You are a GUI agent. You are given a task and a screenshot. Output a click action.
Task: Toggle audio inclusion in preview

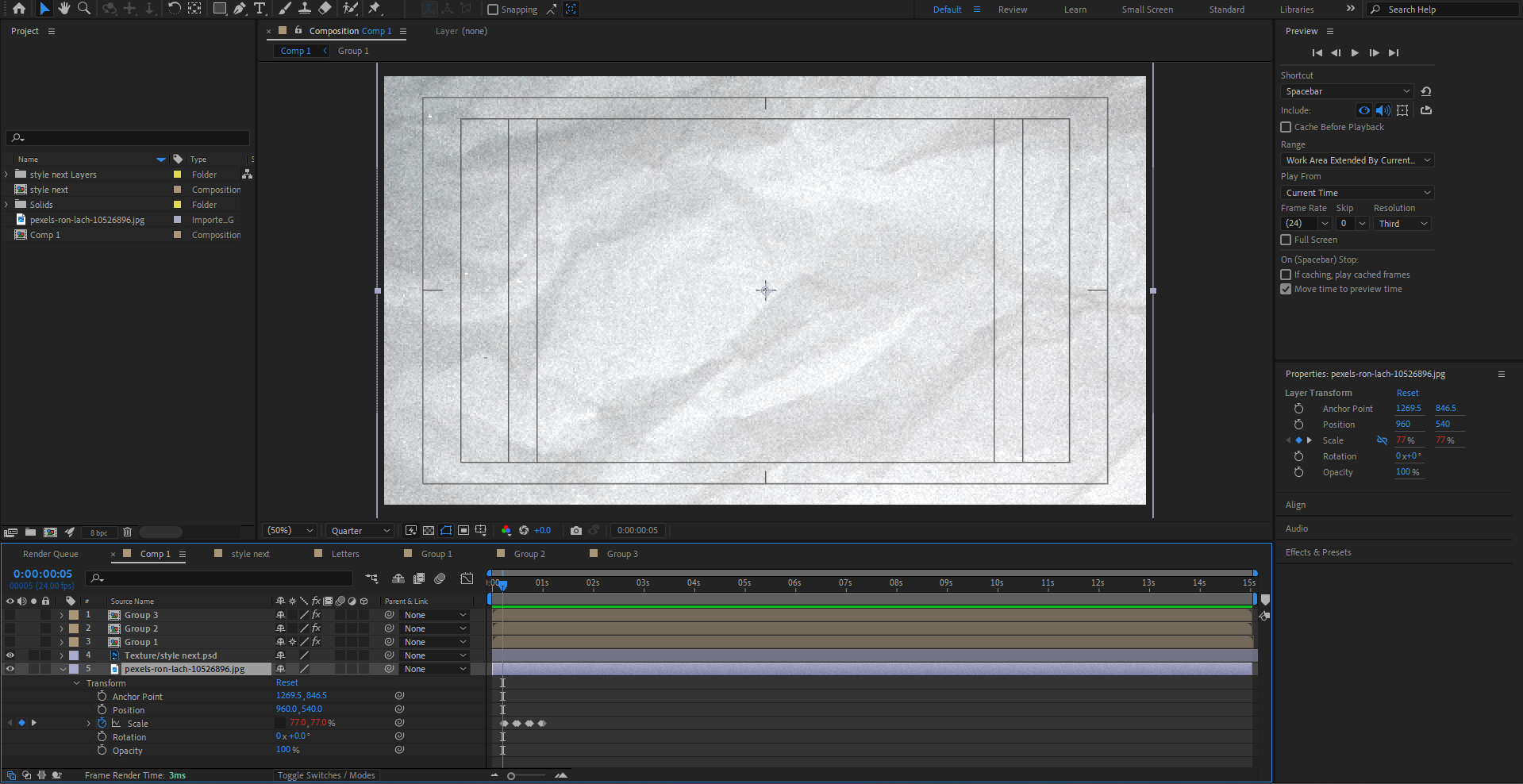coord(1383,110)
